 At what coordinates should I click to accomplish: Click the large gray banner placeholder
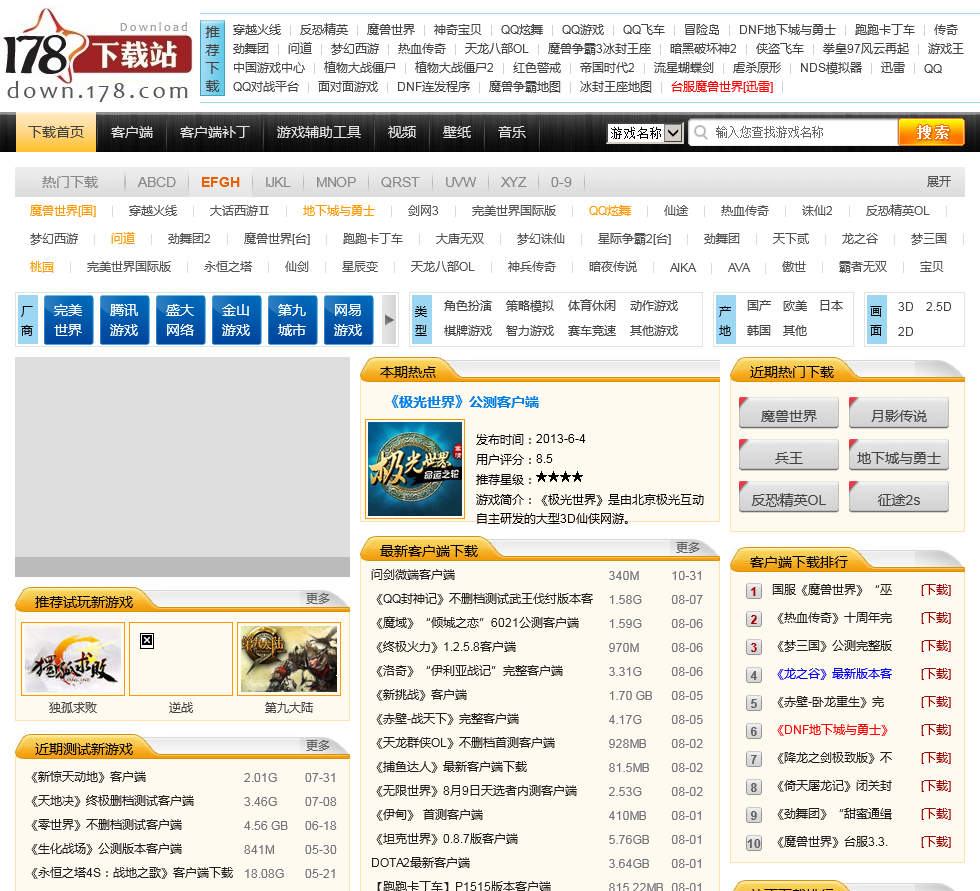182,467
